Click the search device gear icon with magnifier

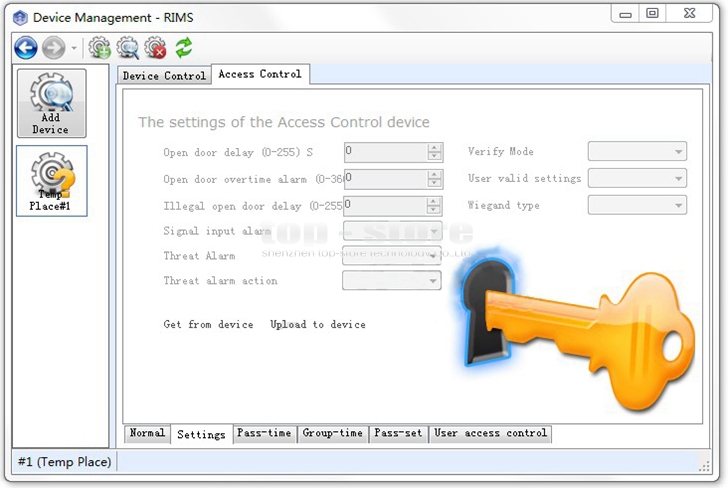point(128,47)
